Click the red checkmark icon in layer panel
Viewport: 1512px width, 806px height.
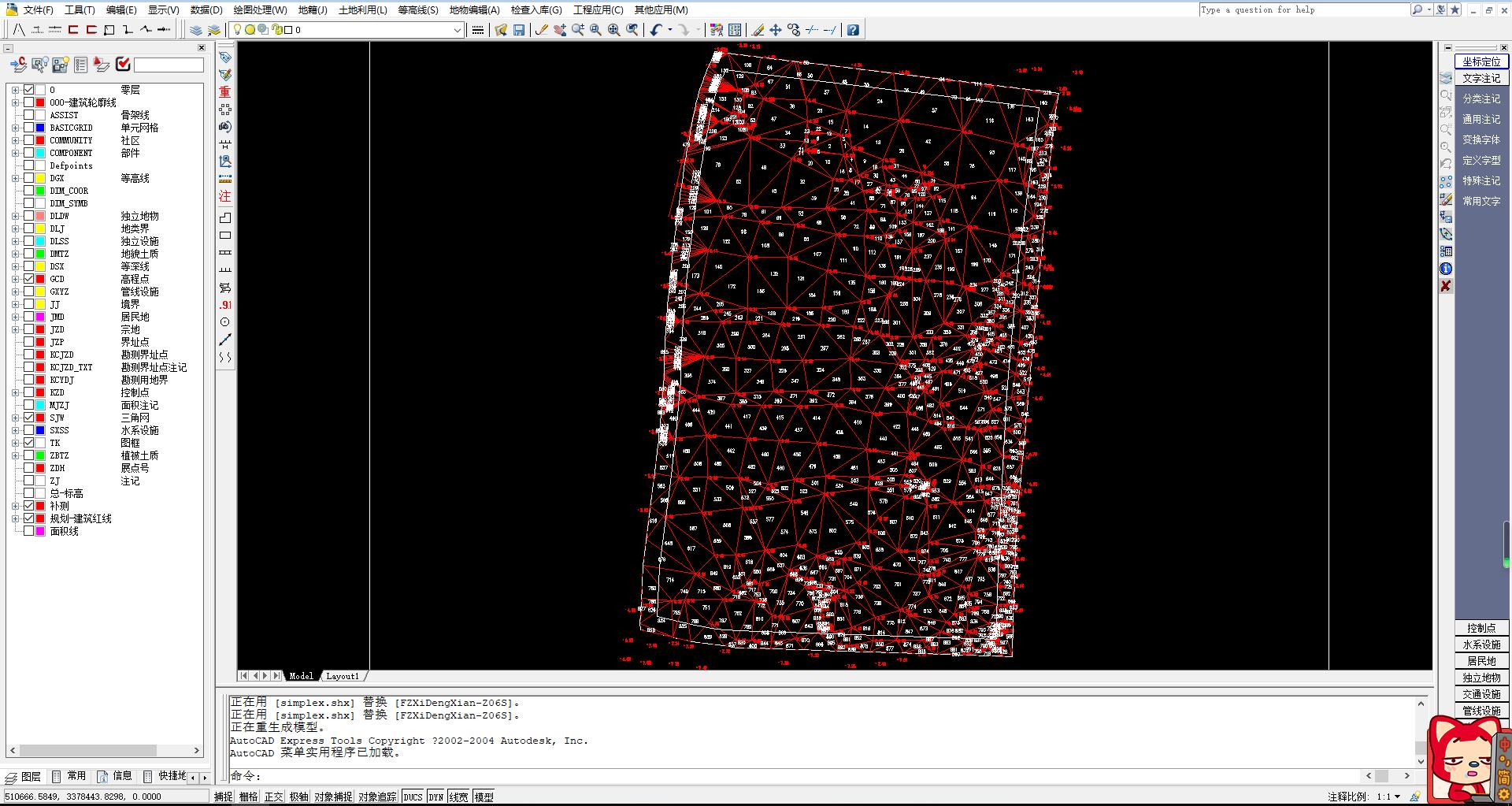coord(123,65)
